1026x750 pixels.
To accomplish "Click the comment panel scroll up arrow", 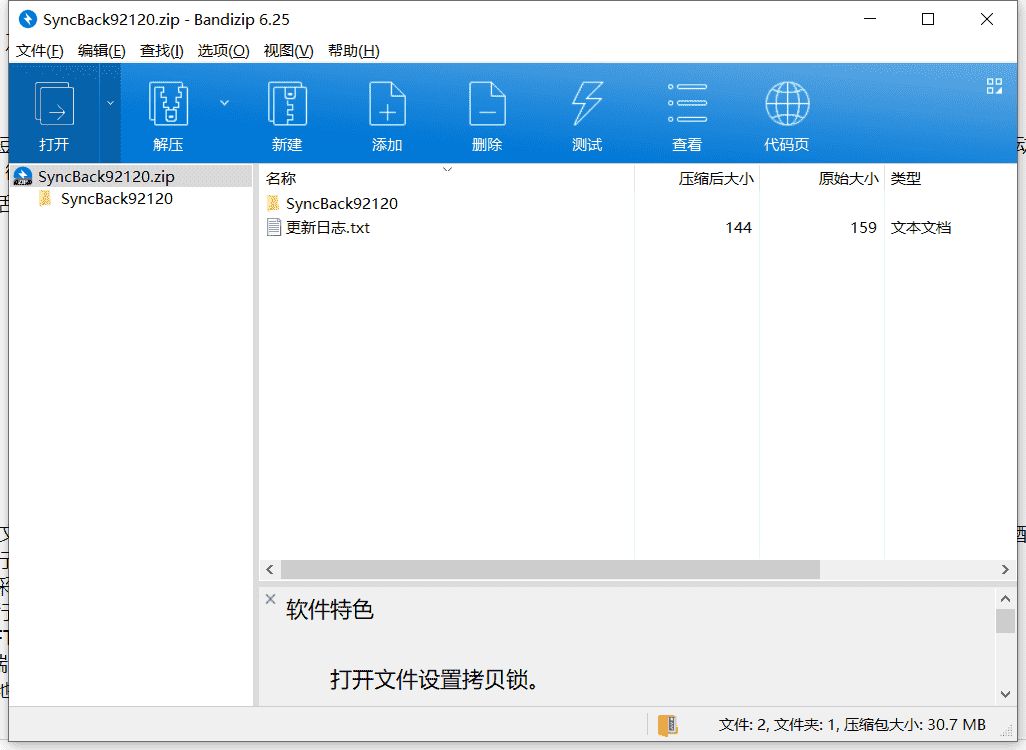I will 1005,598.
